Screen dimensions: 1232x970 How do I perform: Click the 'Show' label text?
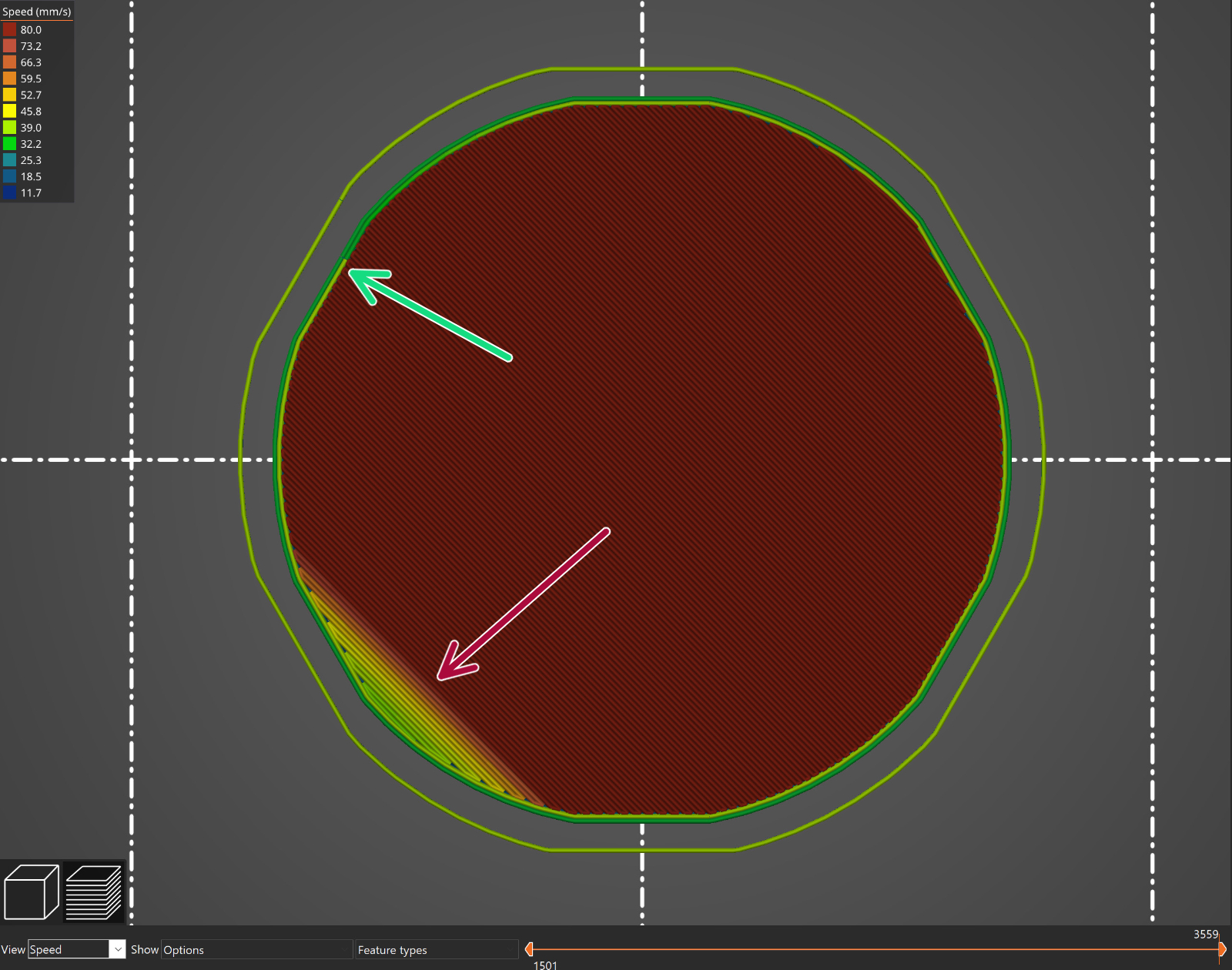145,949
